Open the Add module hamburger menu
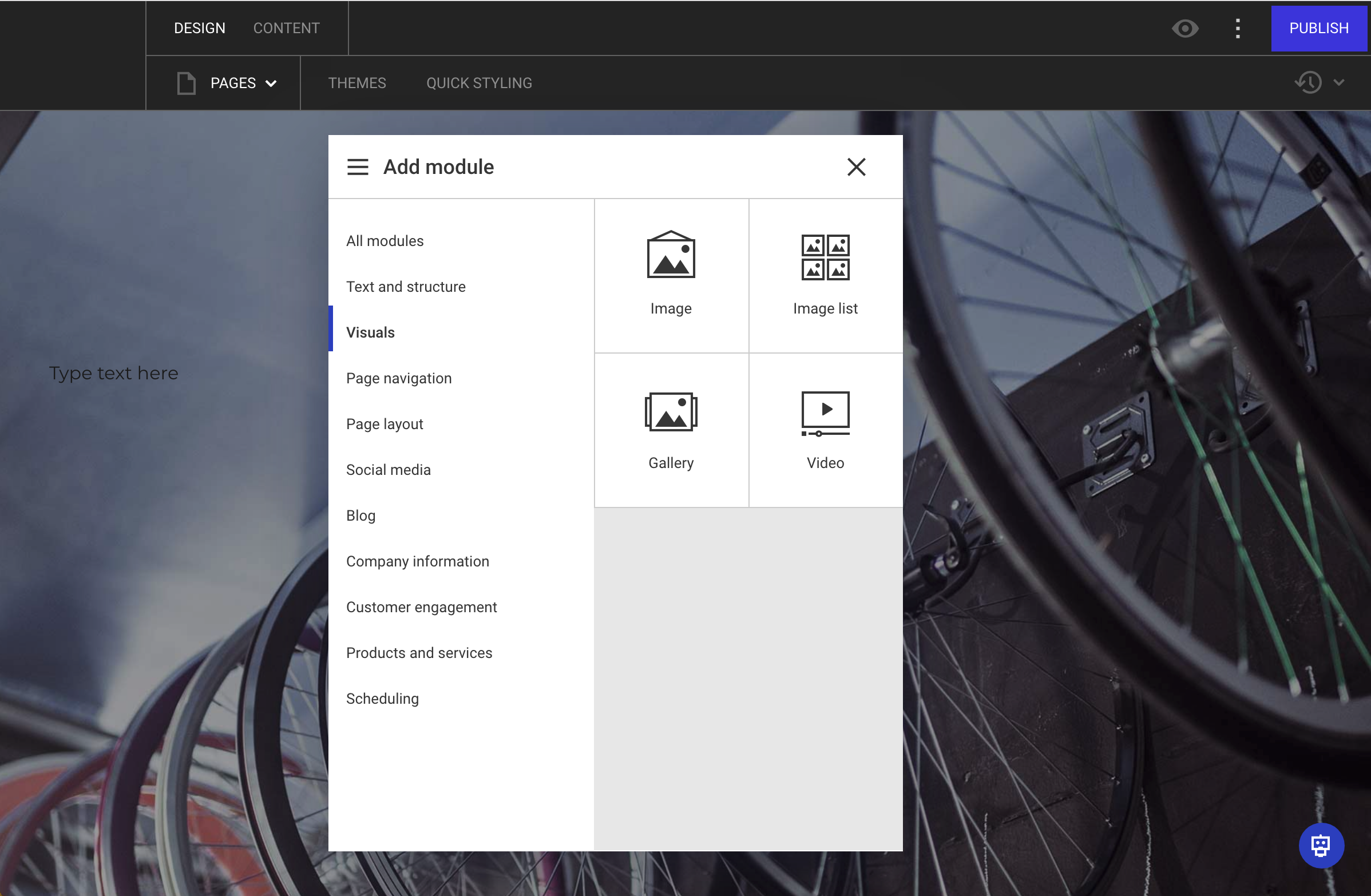 [357, 166]
